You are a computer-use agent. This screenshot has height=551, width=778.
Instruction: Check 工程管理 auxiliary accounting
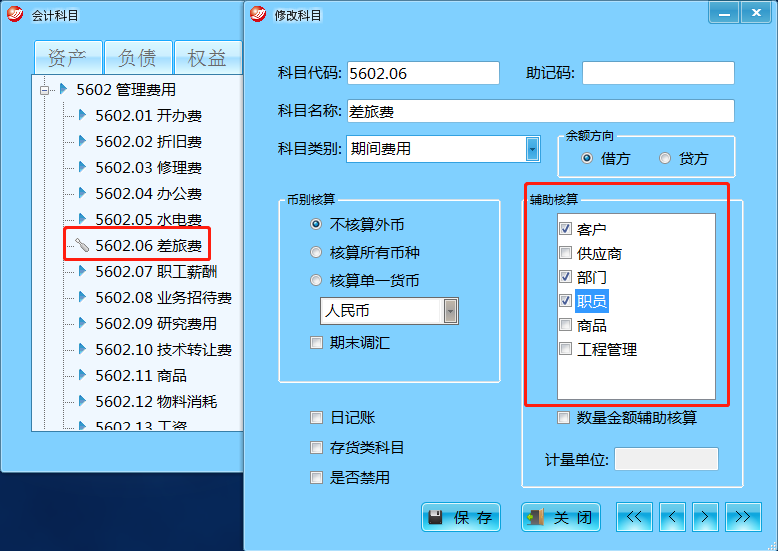point(565,348)
